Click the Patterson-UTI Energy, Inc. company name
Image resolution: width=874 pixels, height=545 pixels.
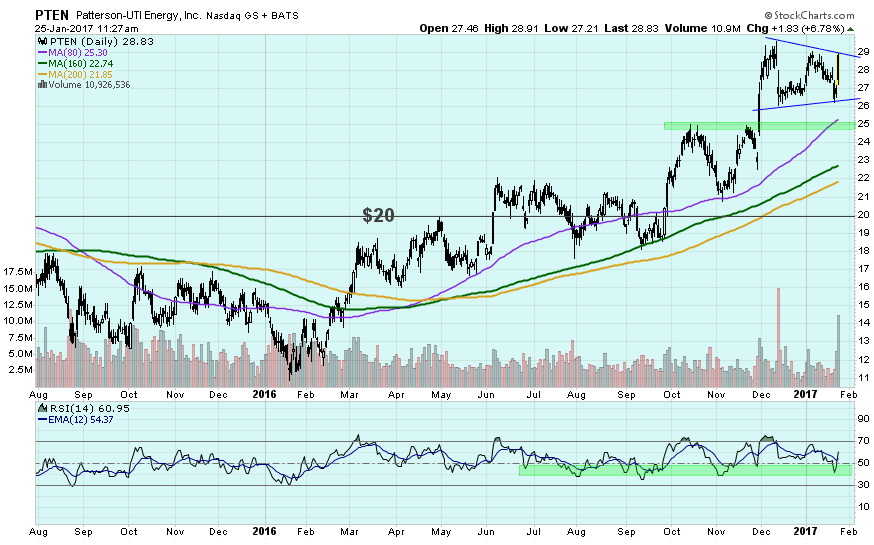[x=138, y=16]
